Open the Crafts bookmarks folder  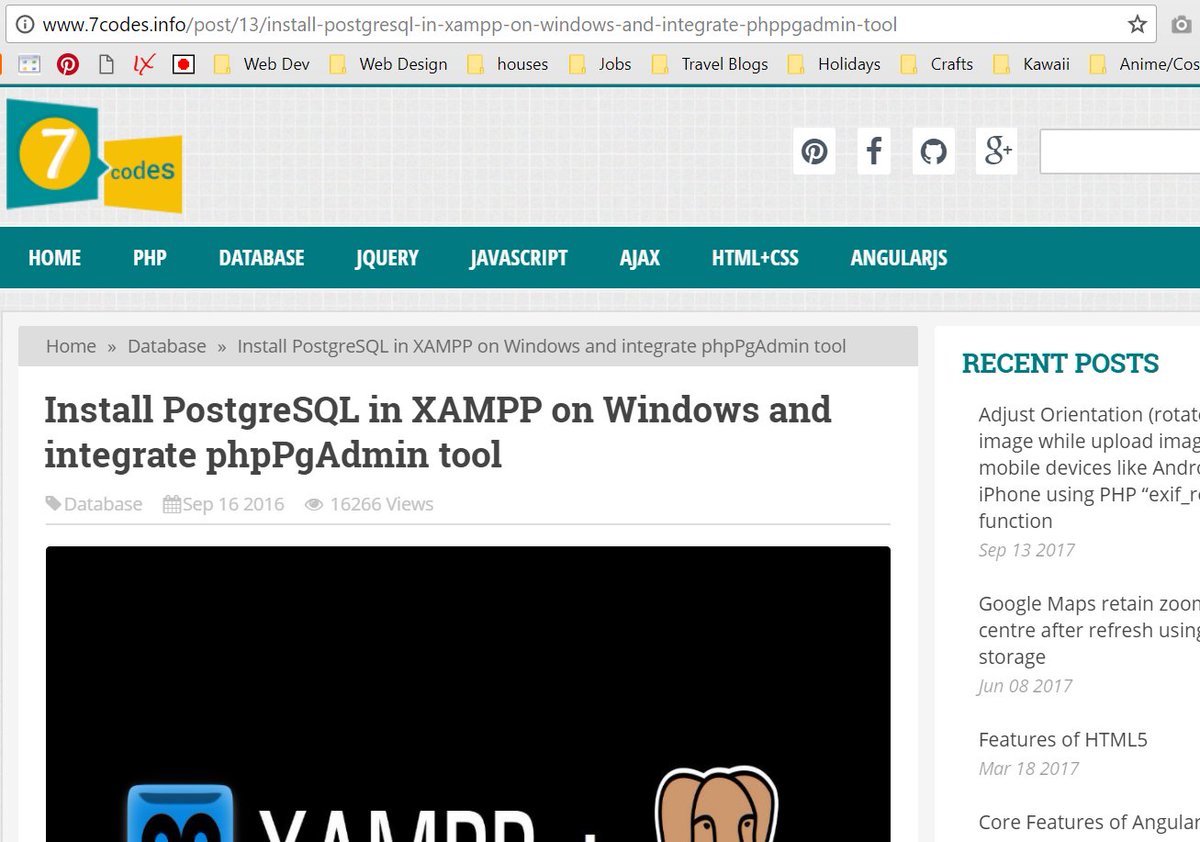pos(937,64)
